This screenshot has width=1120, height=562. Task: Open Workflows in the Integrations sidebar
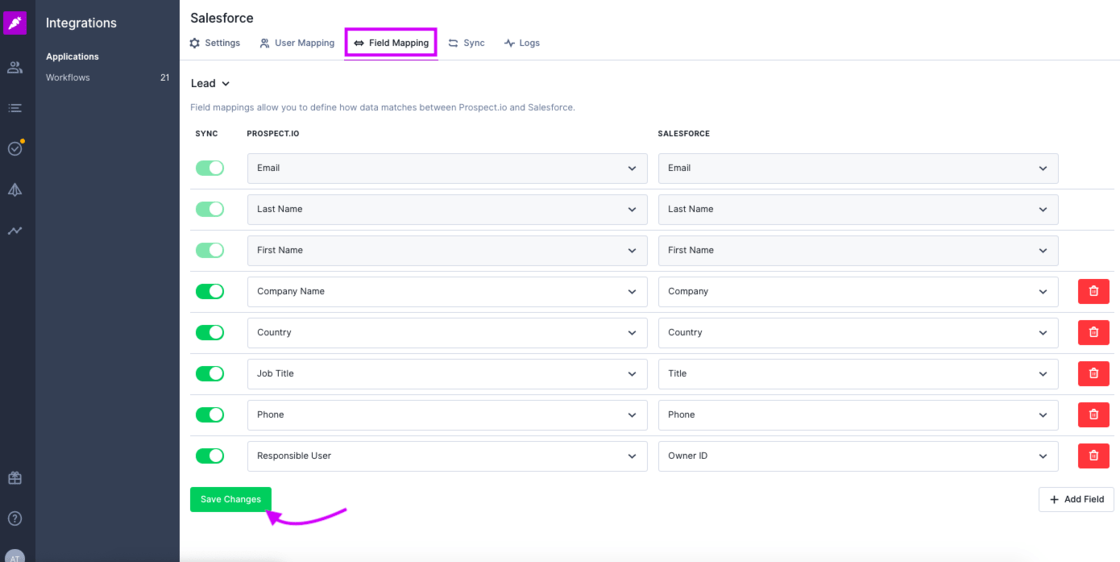point(68,77)
